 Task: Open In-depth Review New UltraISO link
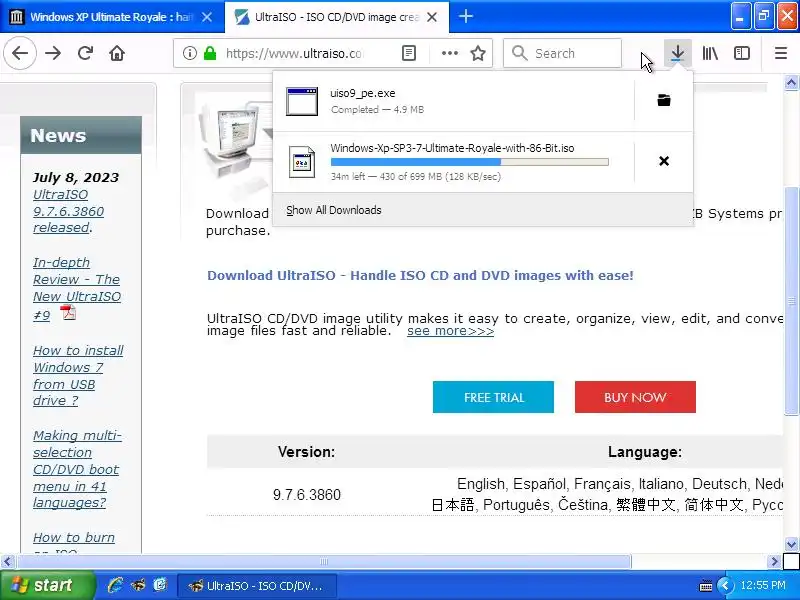point(77,288)
